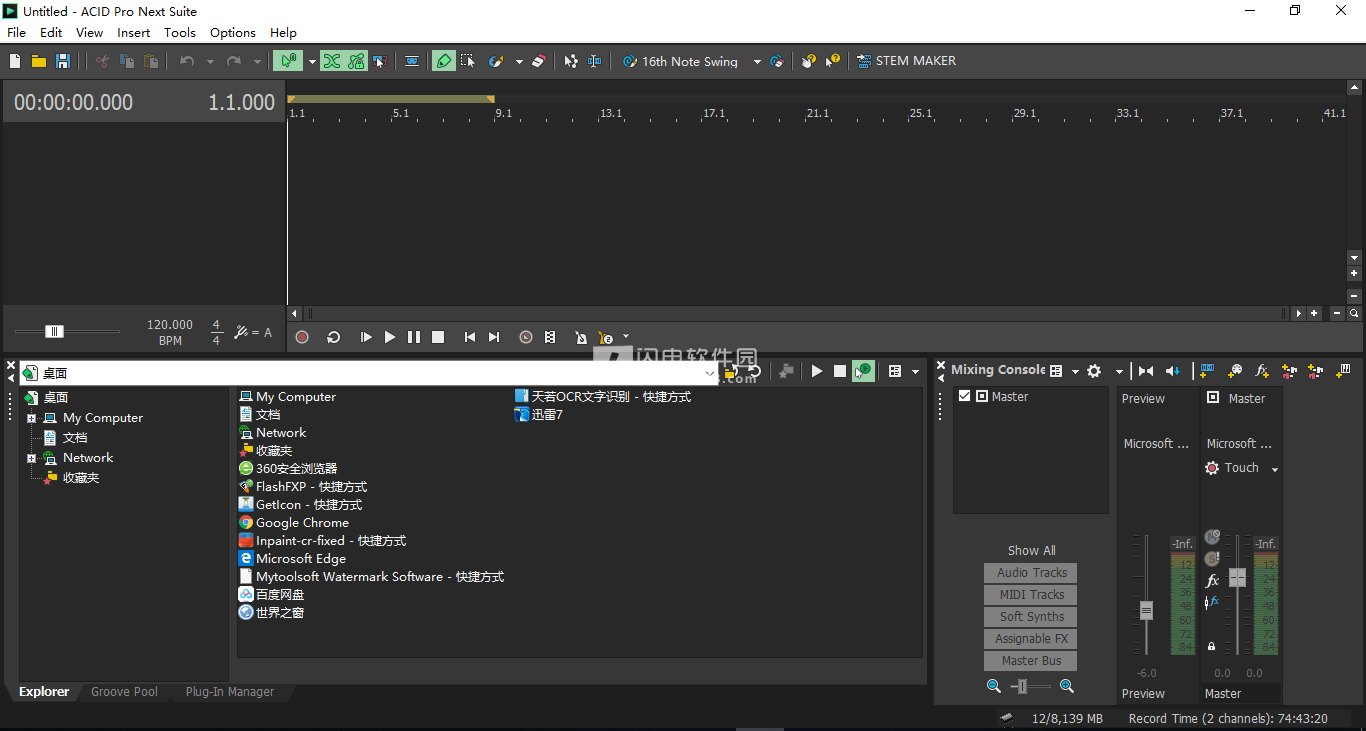Pause playback in transport bar
This screenshot has width=1366, height=731.
414,337
